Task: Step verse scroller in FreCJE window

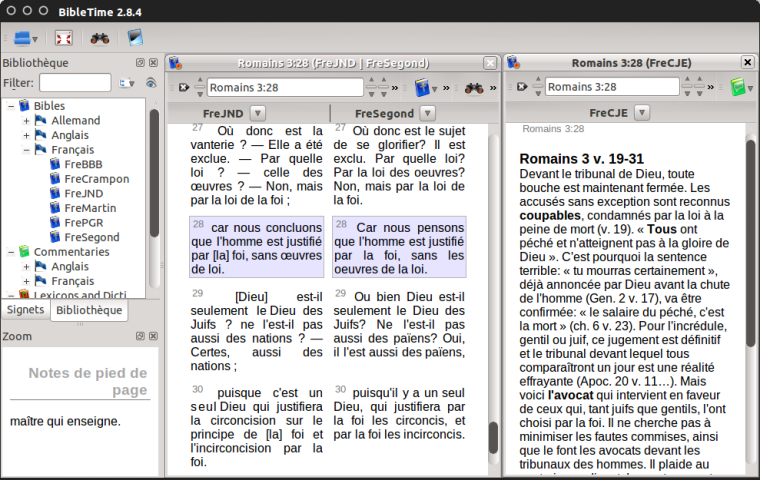Action: tap(699, 87)
